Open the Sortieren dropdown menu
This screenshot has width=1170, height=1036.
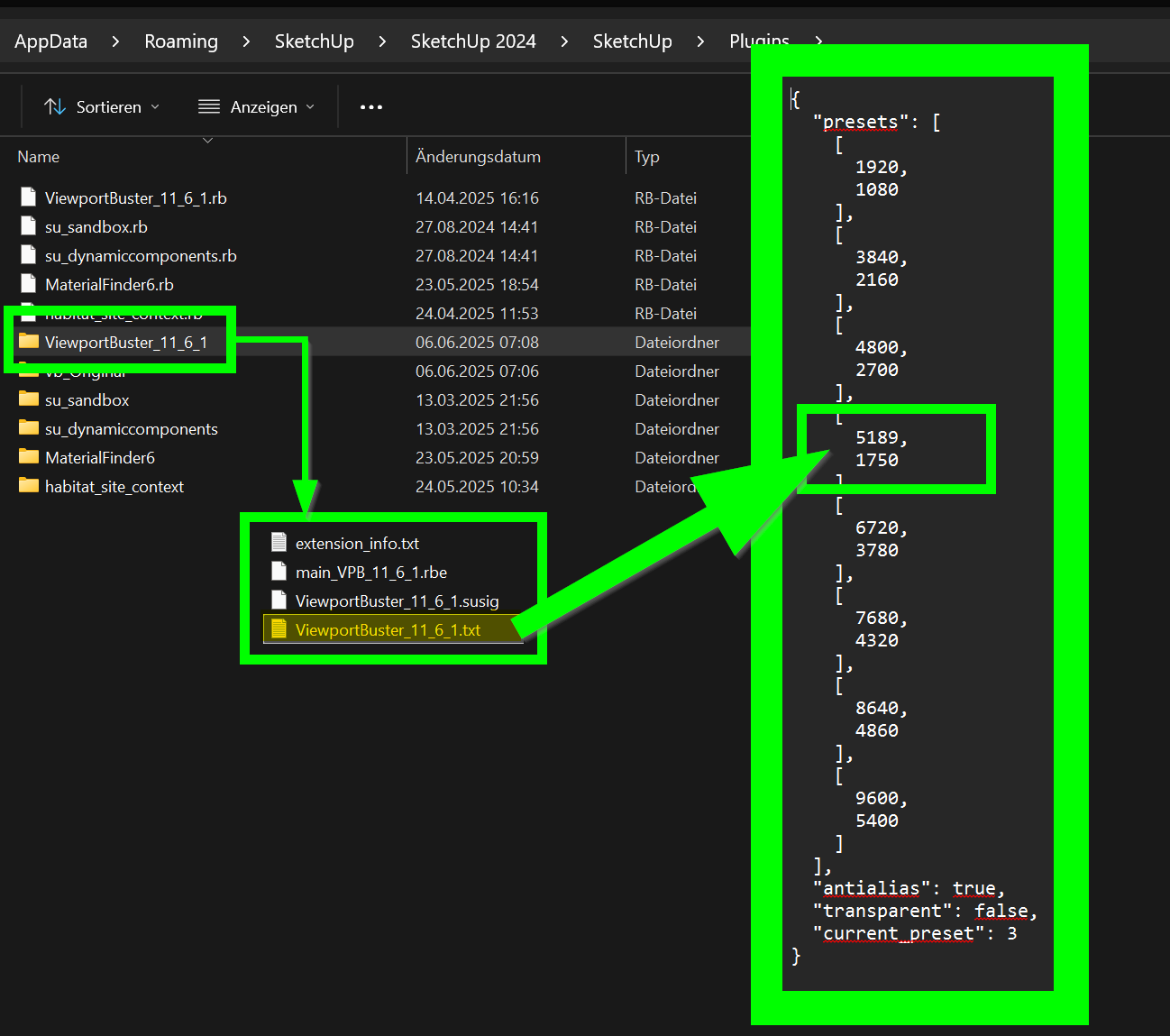click(x=102, y=106)
